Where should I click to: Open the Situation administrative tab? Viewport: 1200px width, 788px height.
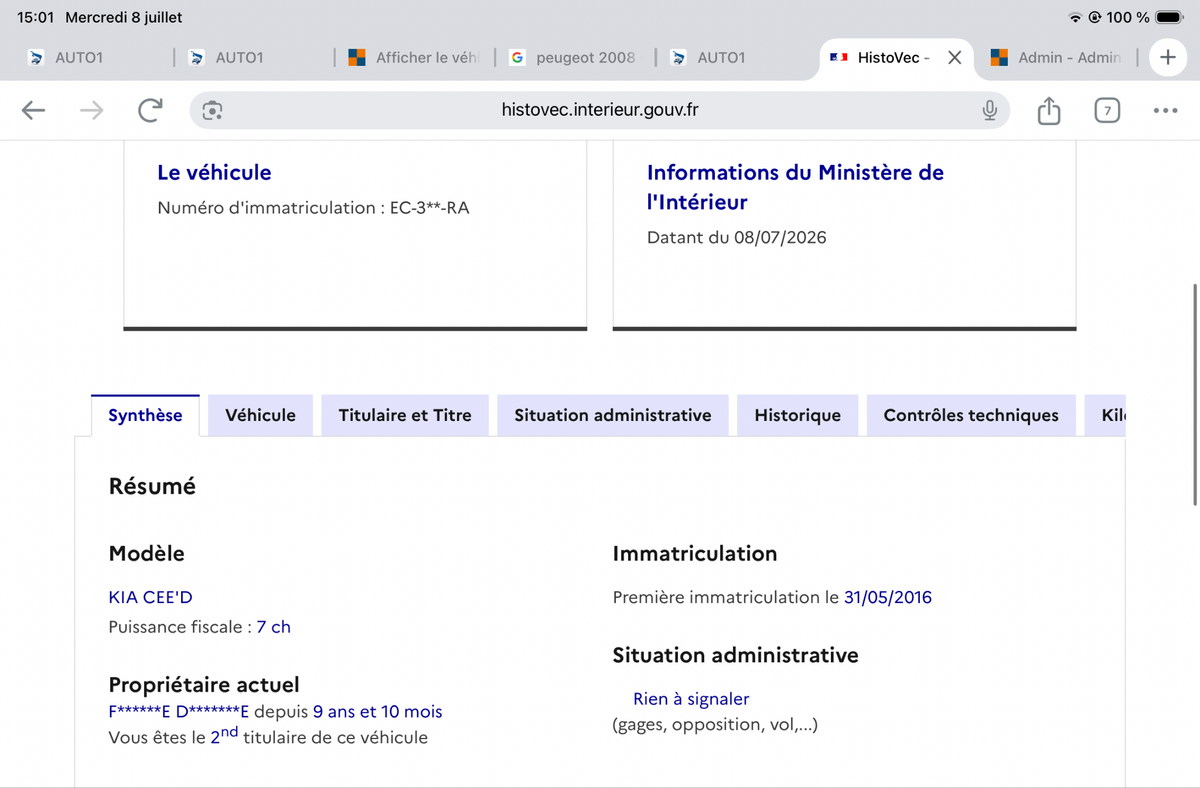pos(613,415)
